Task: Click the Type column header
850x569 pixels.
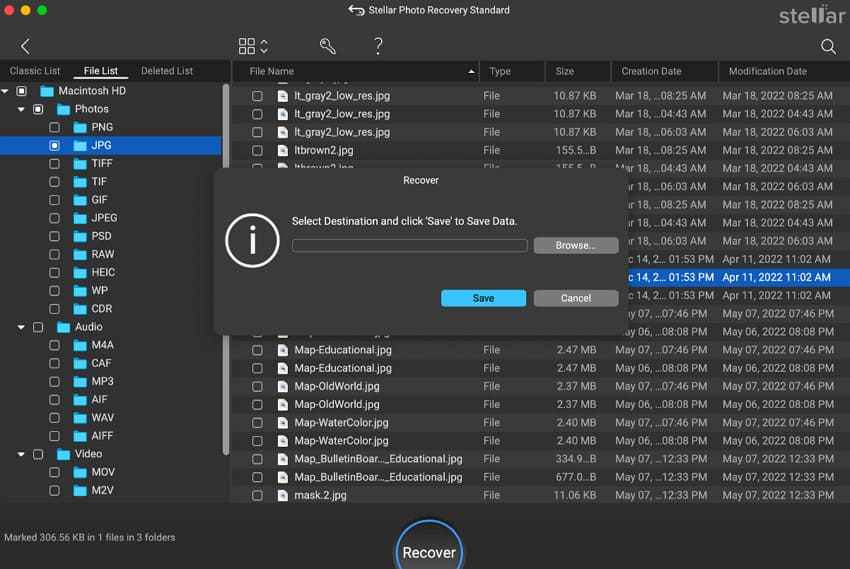Action: point(512,72)
